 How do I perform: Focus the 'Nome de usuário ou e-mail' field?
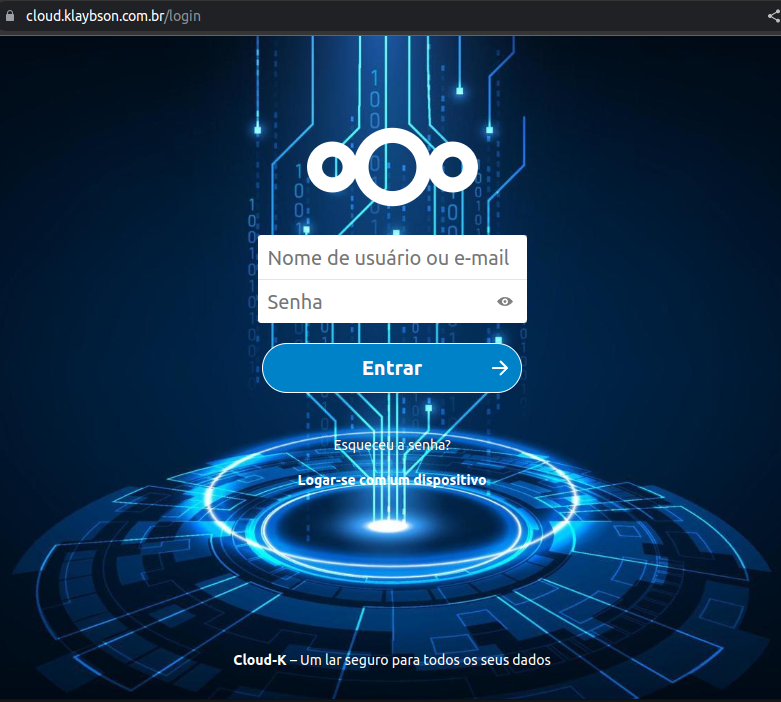point(392,258)
